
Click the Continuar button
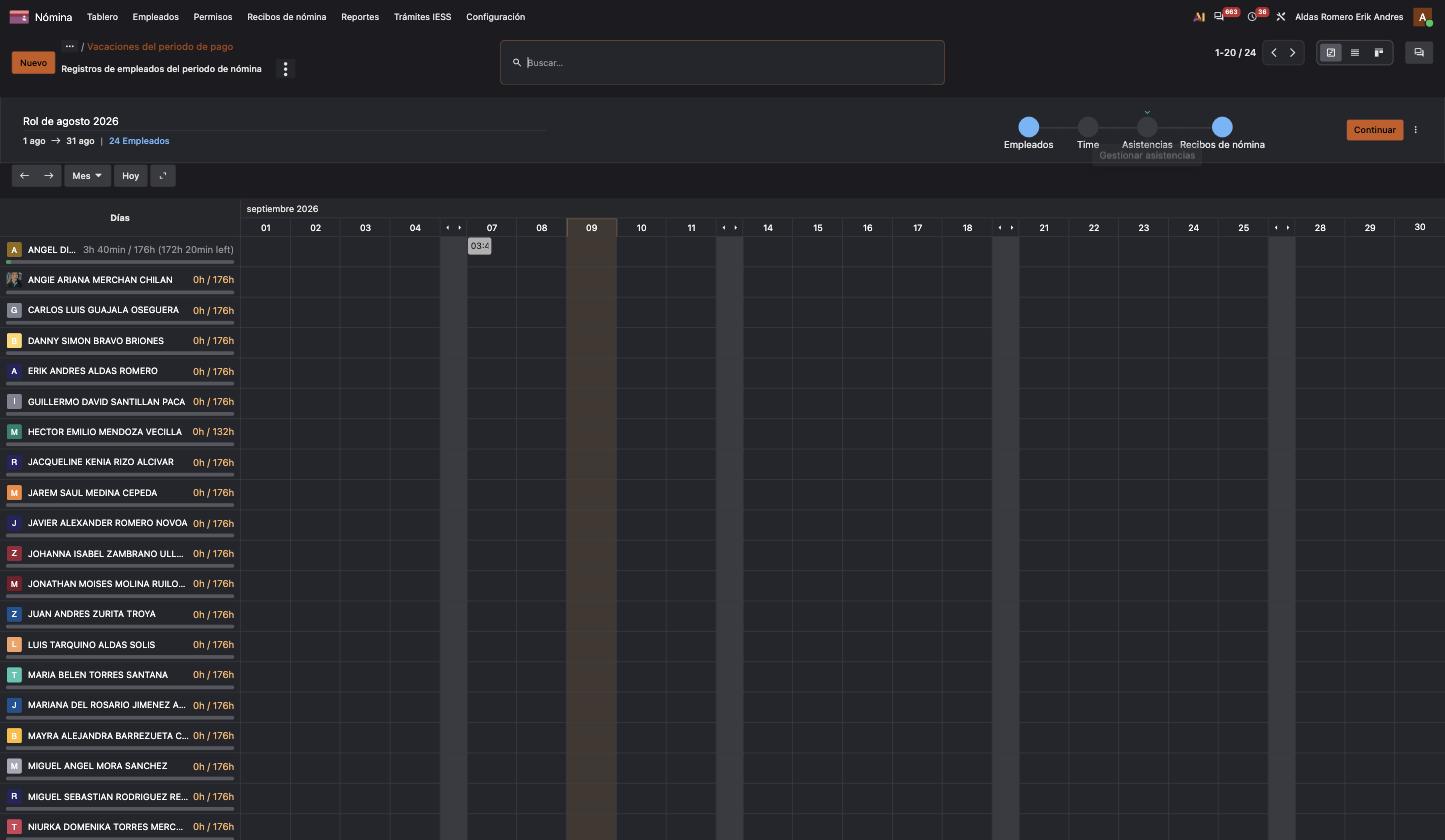1375,130
